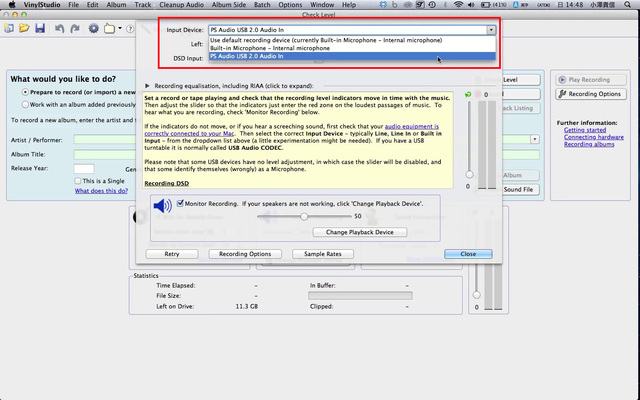The height and width of the screenshot is (400, 640).
Task: Open Spotlight search magnifier icon
Action: (x=628, y=5)
